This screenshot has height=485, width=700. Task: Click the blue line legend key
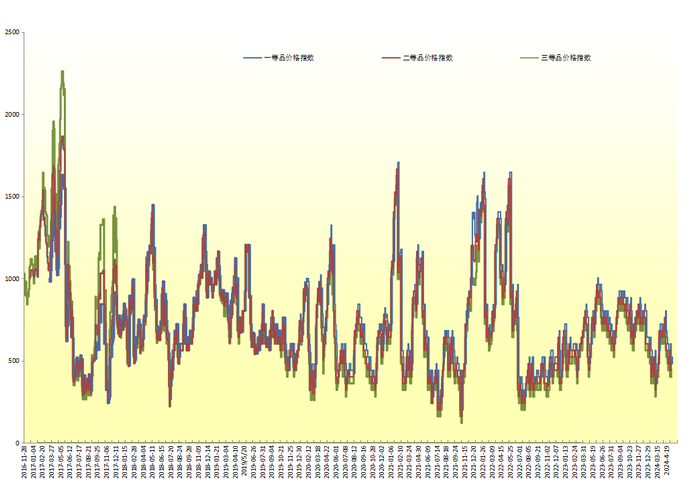[253, 58]
